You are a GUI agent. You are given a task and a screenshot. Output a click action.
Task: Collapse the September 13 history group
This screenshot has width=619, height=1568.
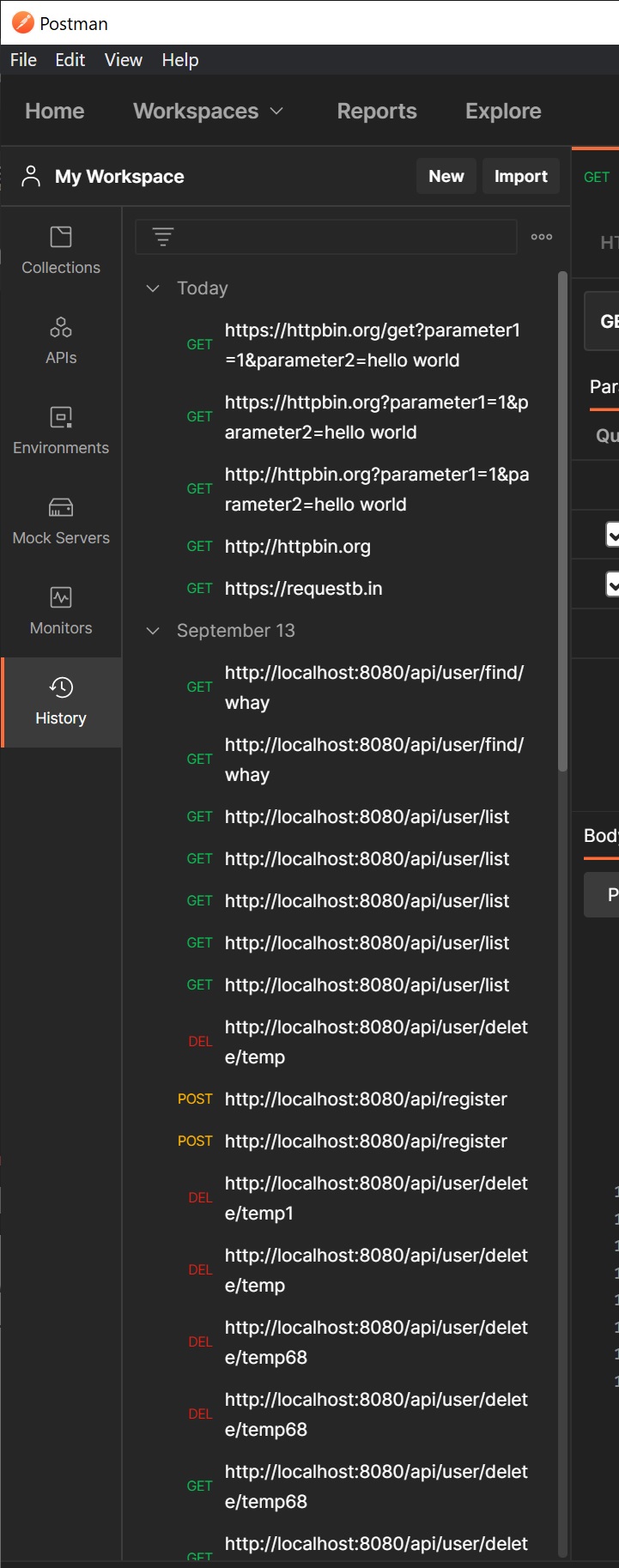(x=153, y=631)
